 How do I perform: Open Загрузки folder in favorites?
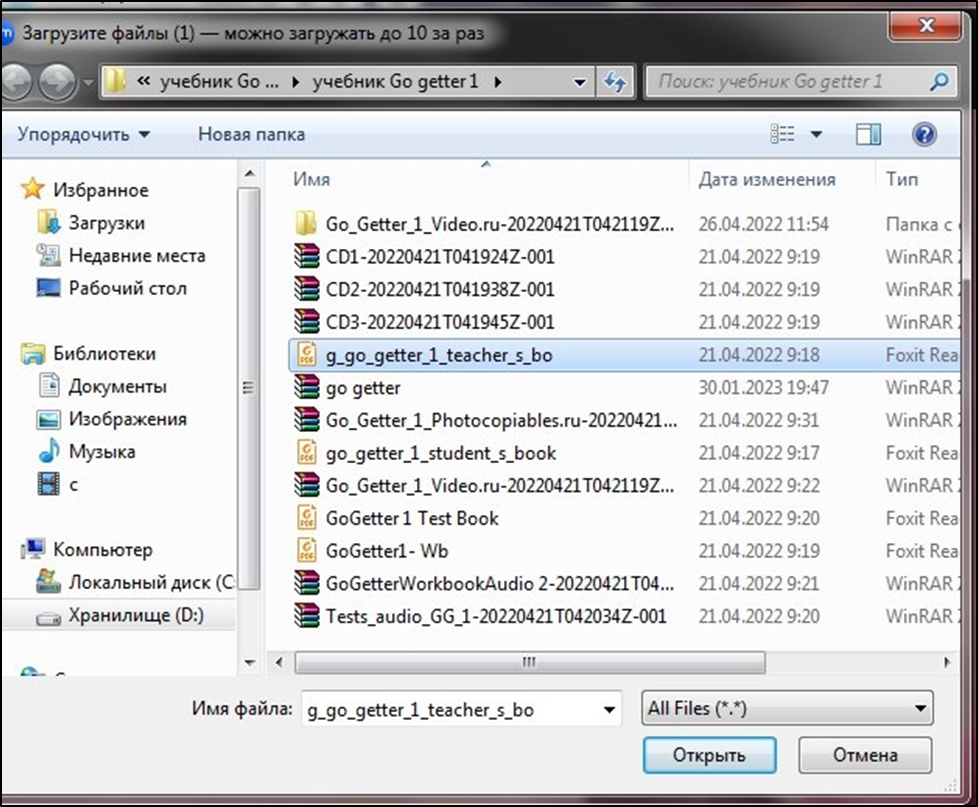tap(92, 223)
